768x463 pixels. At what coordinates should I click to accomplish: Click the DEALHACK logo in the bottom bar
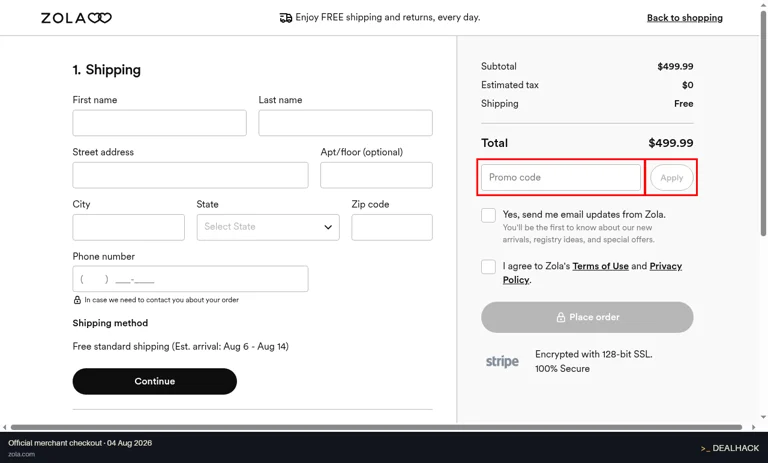730,448
